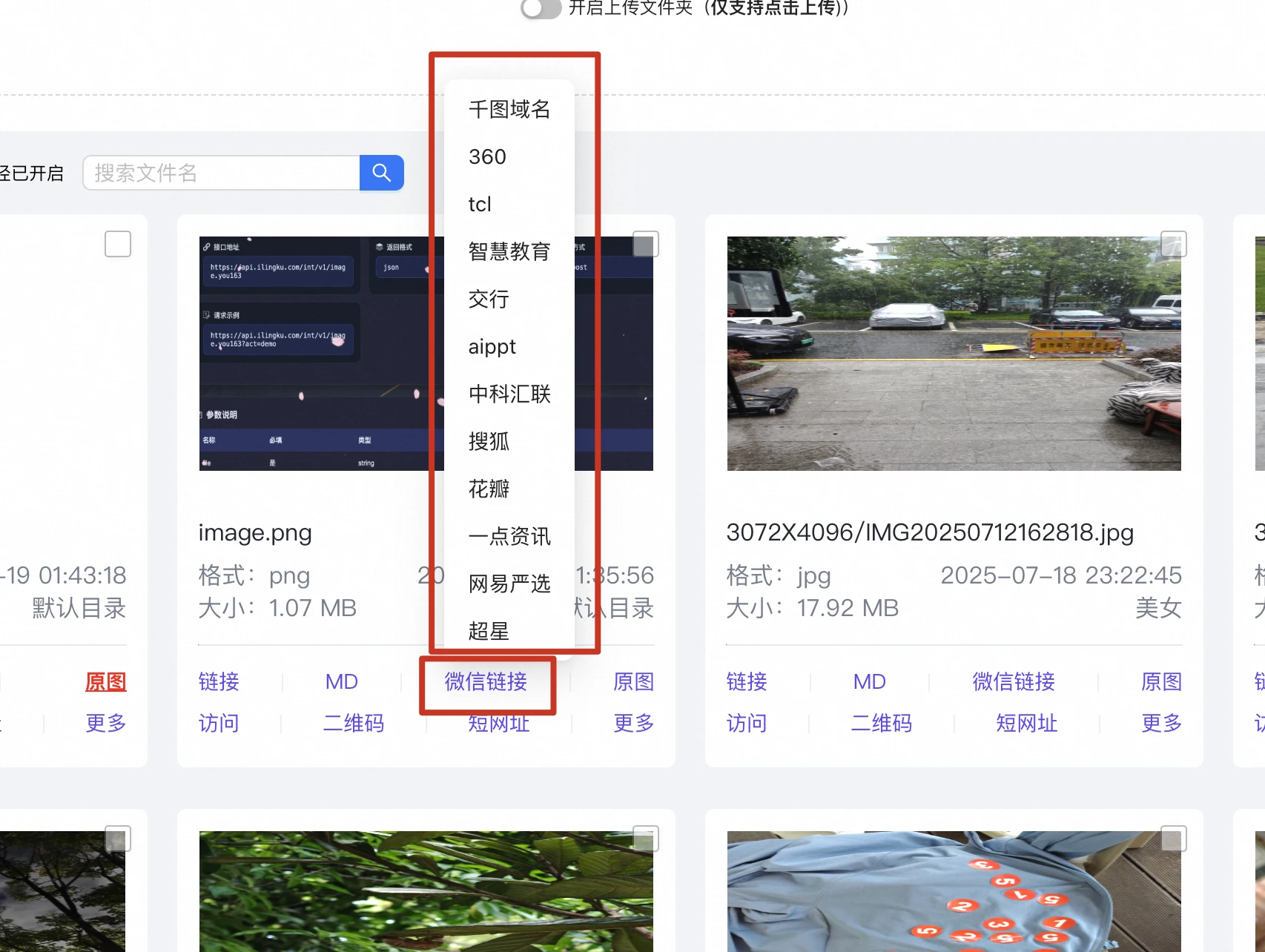The image size is (1265, 952).
Task: Check the green leaves photo card checkbox
Action: (646, 839)
